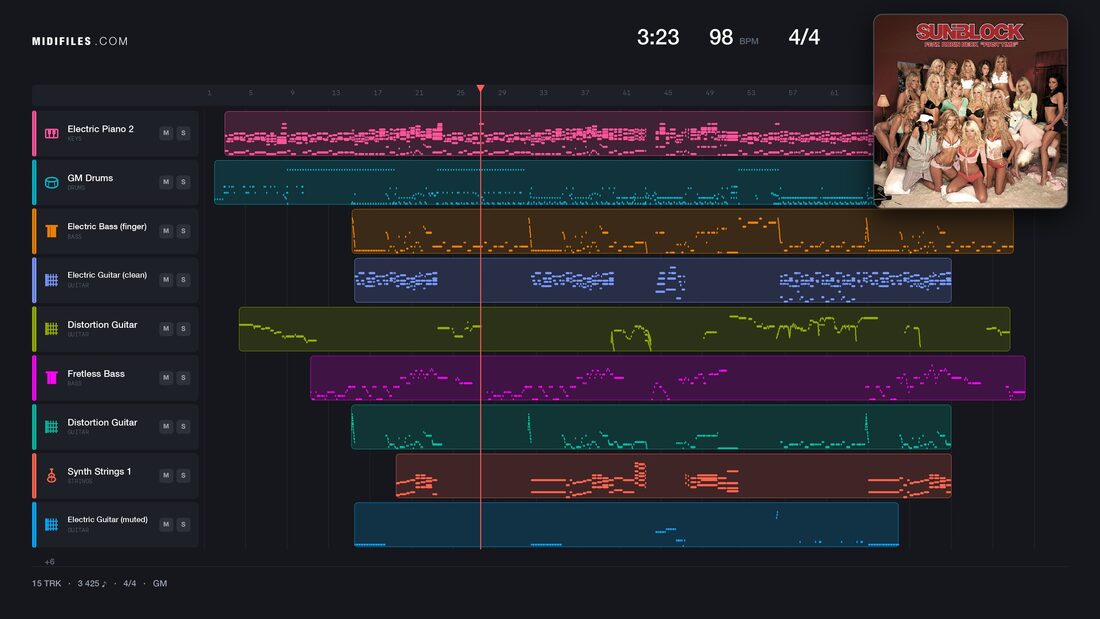
Task: Solo the Fretless Bass track
Action: (183, 378)
